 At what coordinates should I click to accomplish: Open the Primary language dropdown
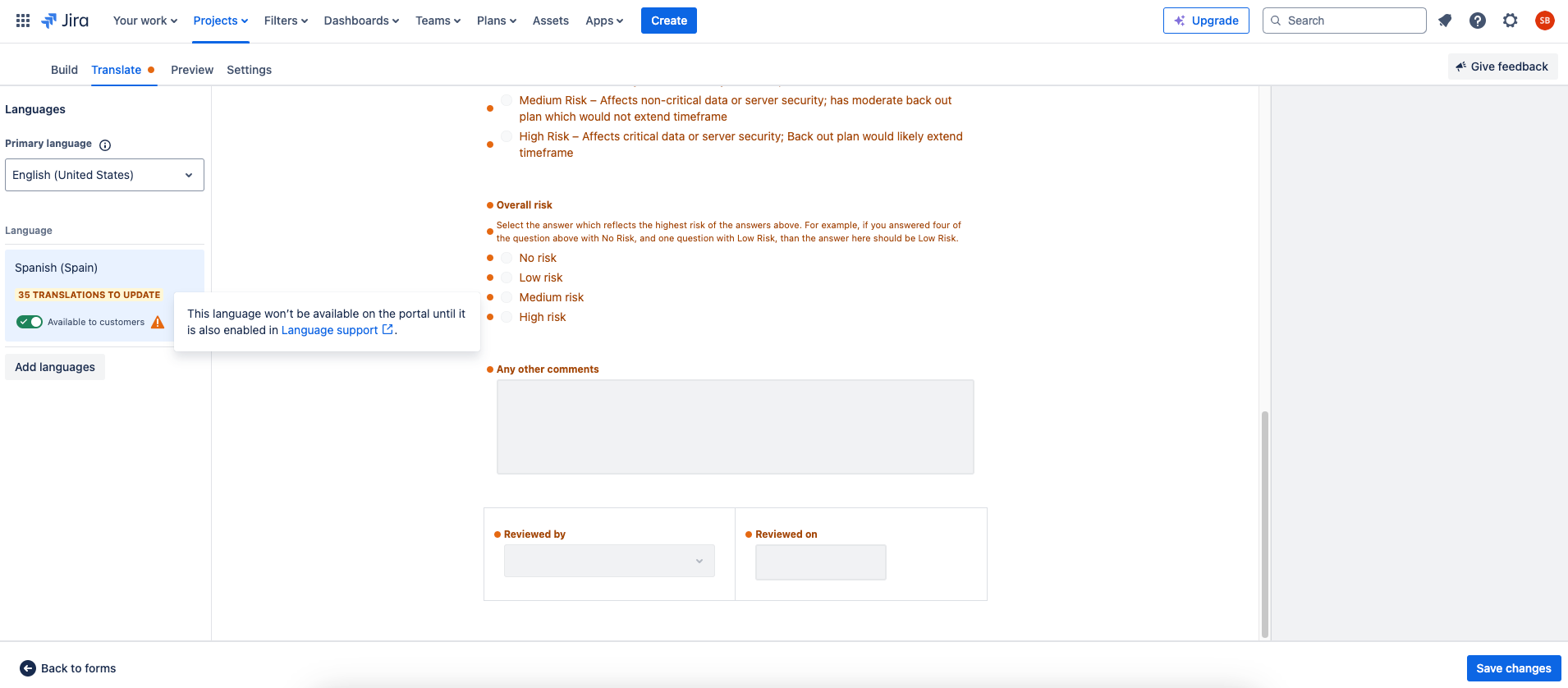[104, 175]
